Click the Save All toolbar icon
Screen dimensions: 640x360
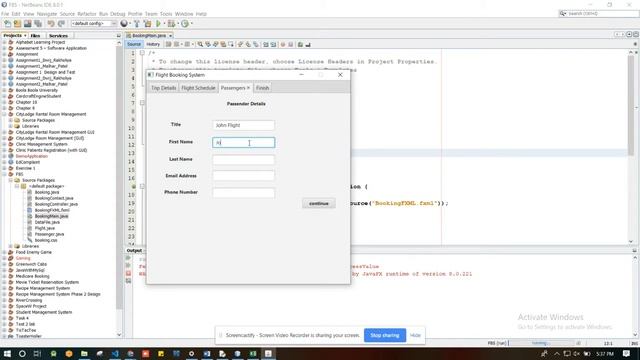[x=38, y=24]
